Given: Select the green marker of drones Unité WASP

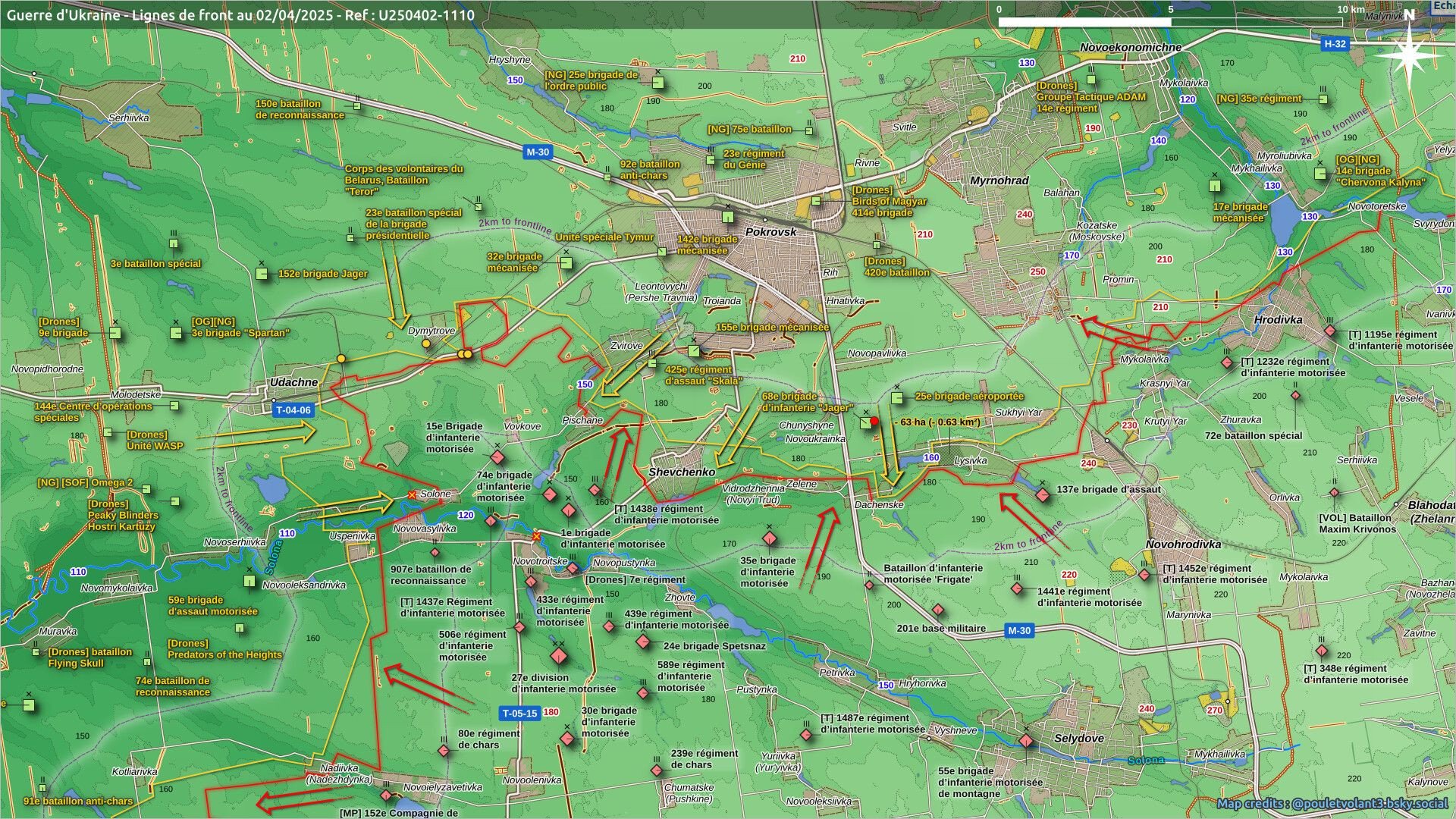Looking at the screenshot, I should pyautogui.click(x=108, y=433).
